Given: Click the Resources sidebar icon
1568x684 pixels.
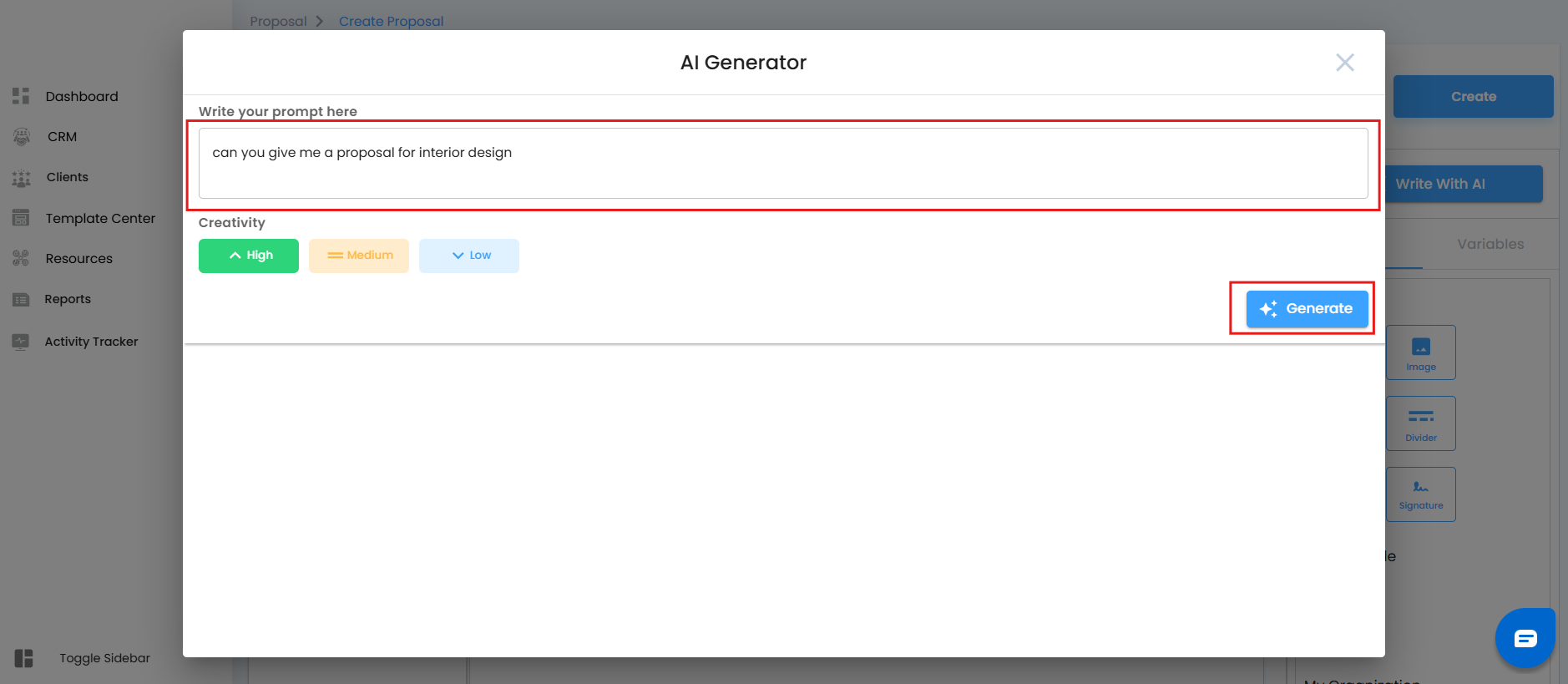Looking at the screenshot, I should click(x=21, y=258).
